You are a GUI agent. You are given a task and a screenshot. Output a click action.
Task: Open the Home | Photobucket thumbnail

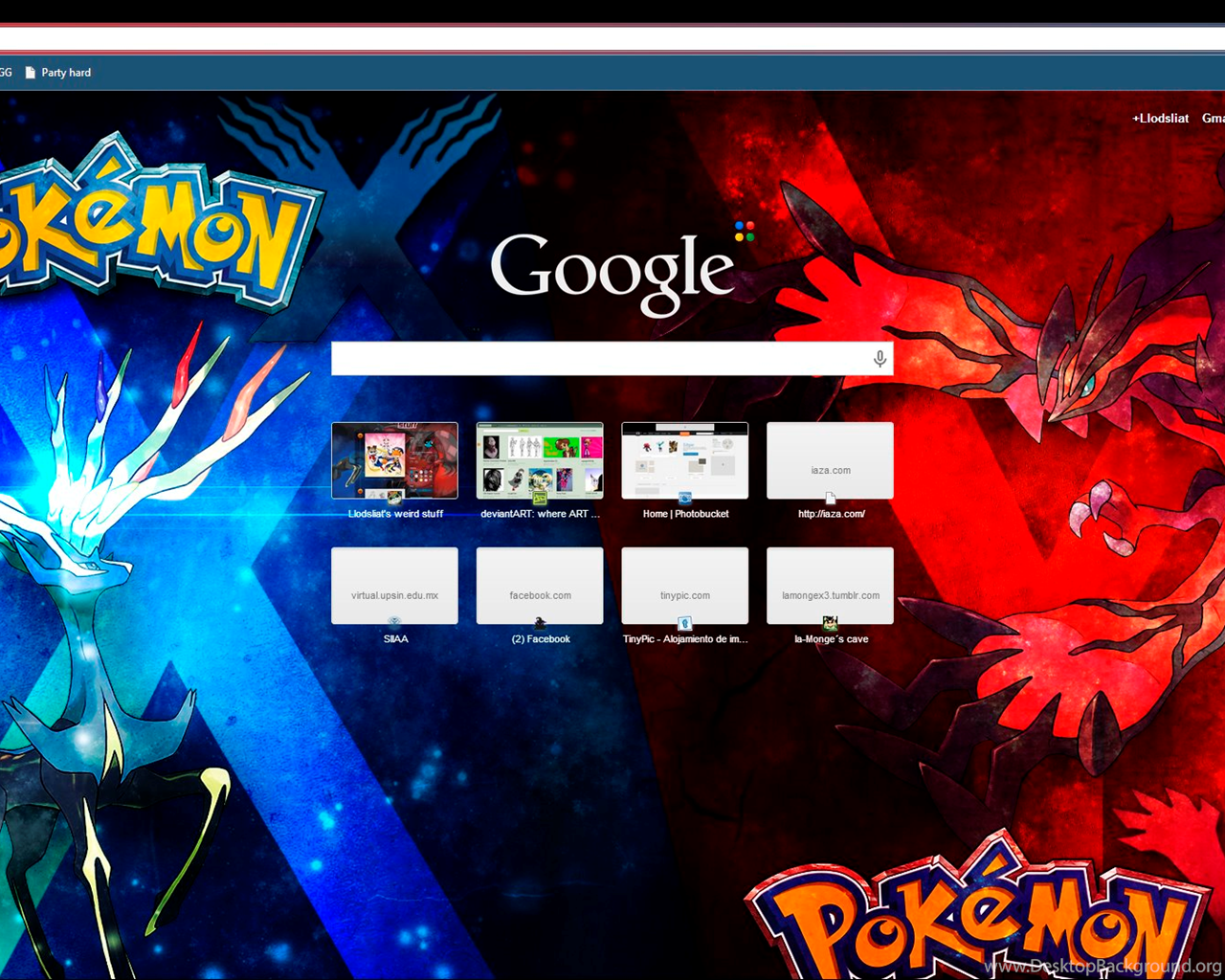click(x=685, y=460)
